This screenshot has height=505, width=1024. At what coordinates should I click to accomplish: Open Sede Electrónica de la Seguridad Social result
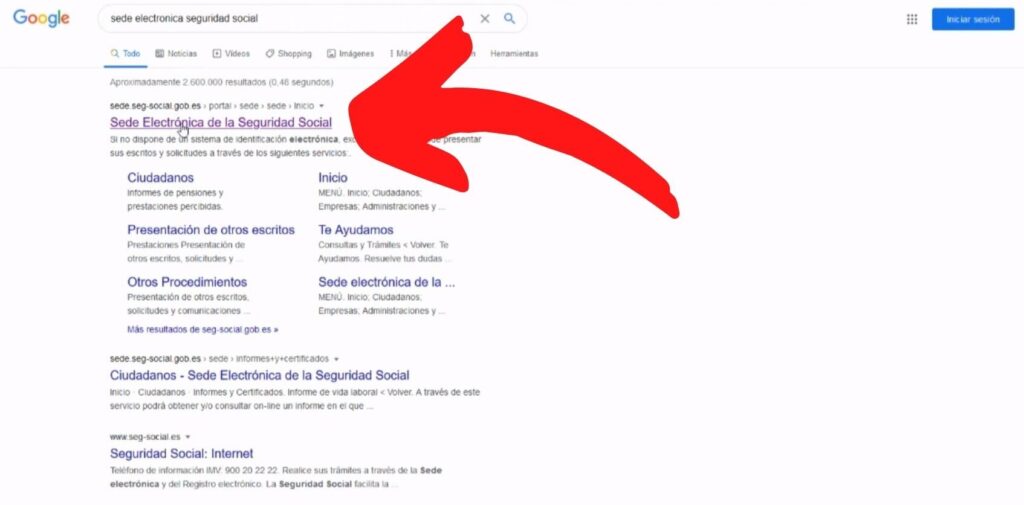[221, 122]
